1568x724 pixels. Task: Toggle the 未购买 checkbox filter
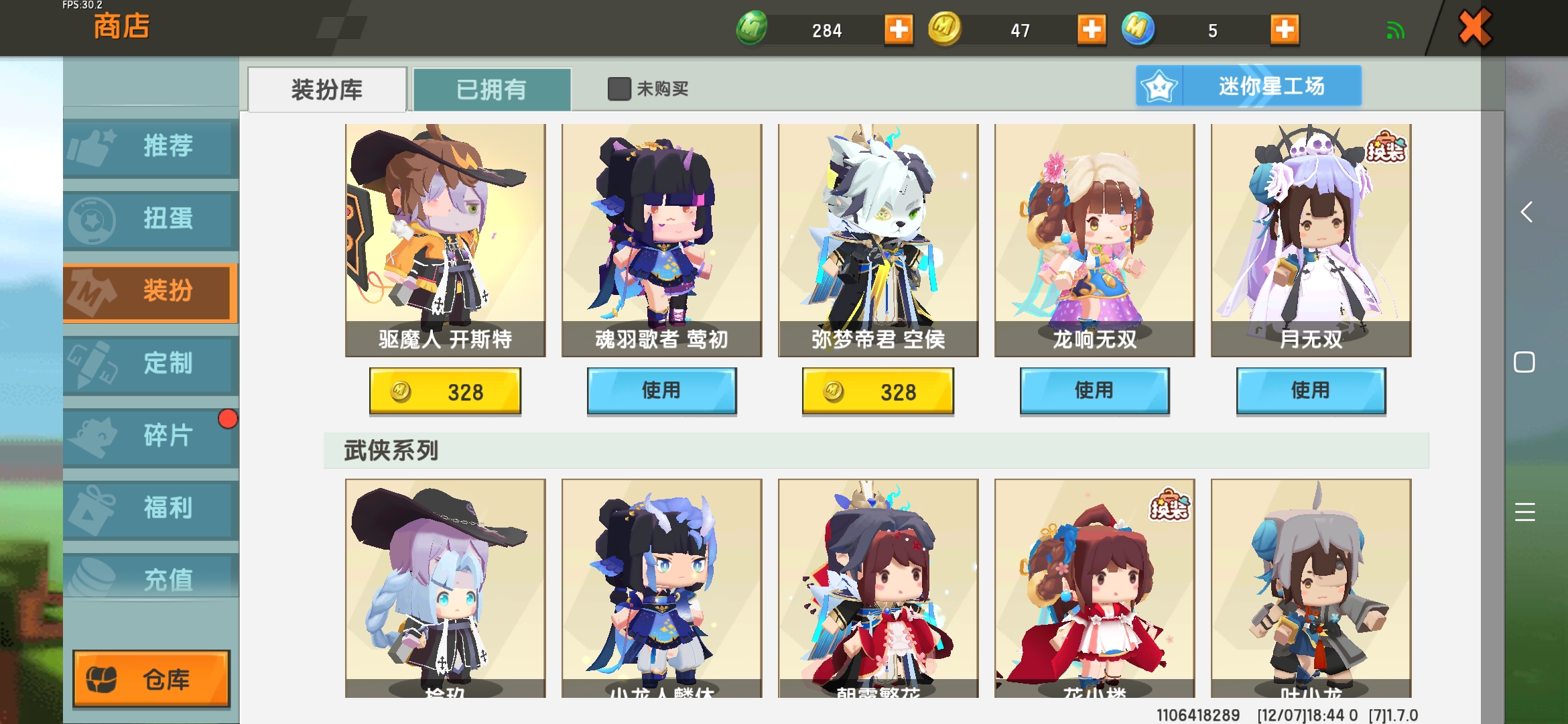(x=619, y=88)
